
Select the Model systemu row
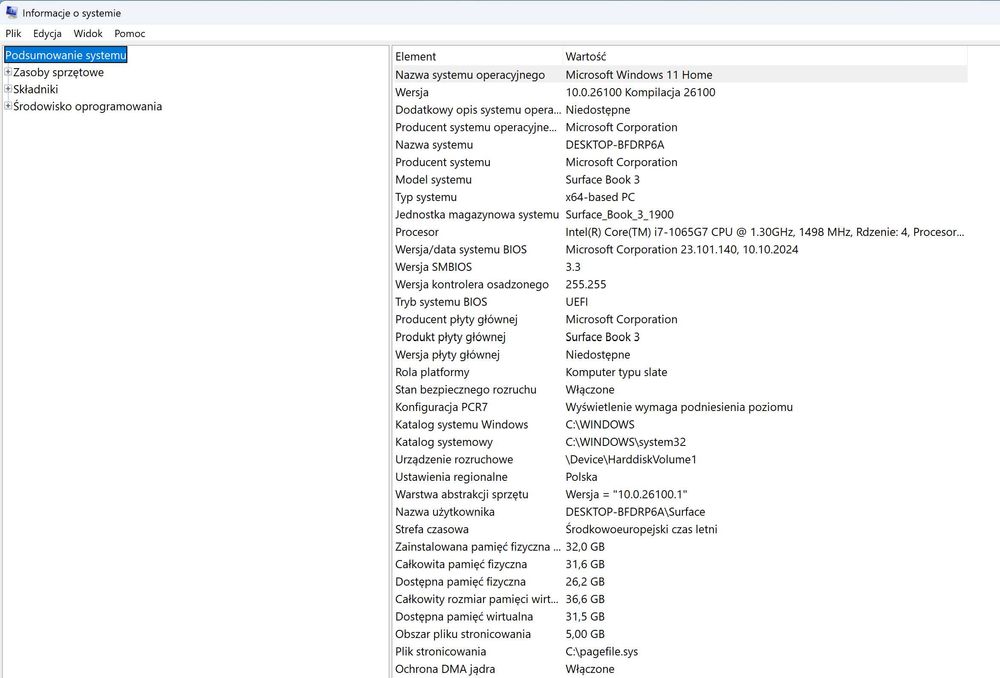click(x=680, y=180)
